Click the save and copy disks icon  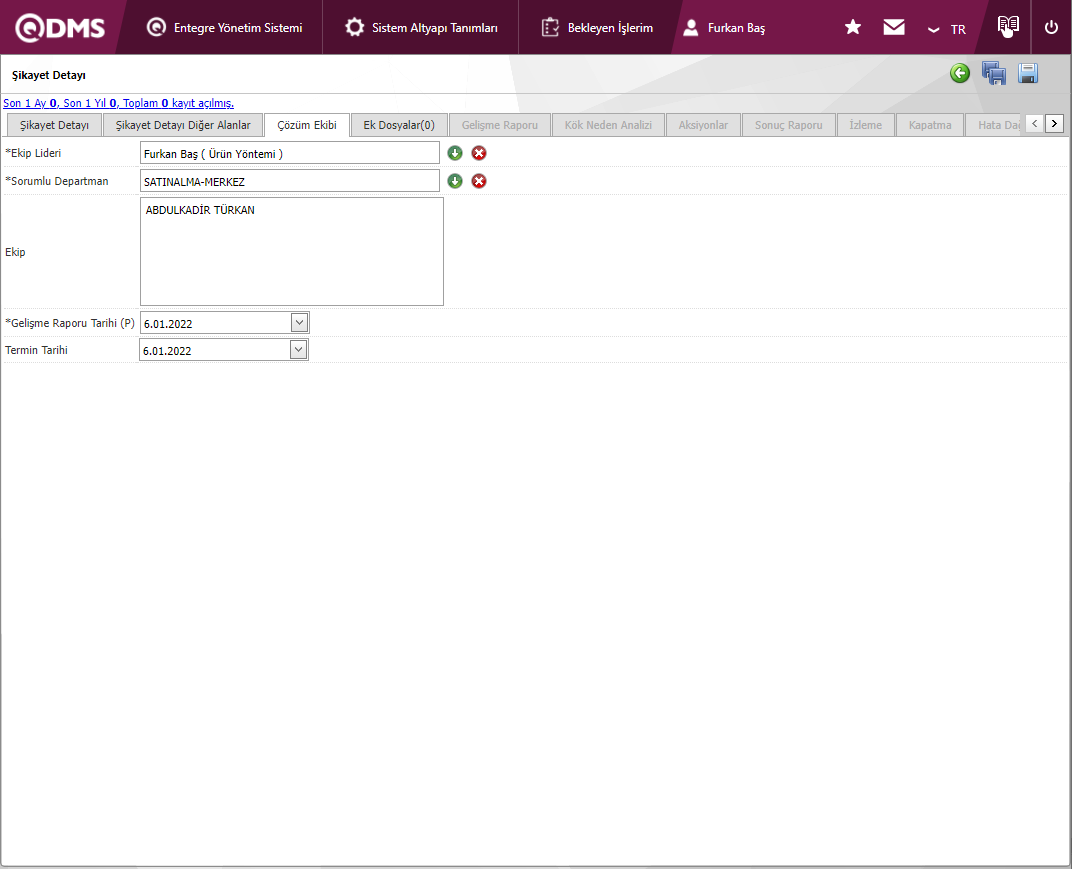[993, 73]
